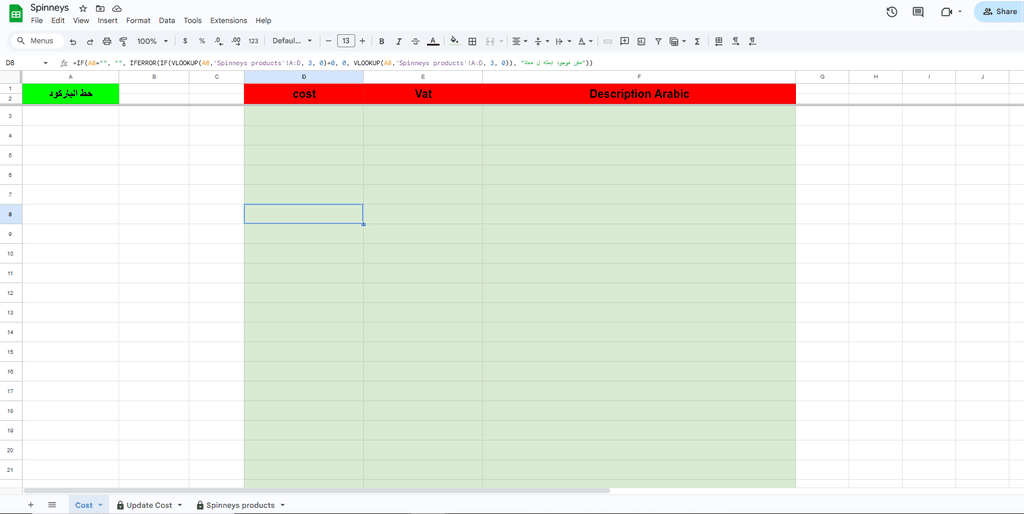Click the Redo icon
The height and width of the screenshot is (514, 1024).
89,41
